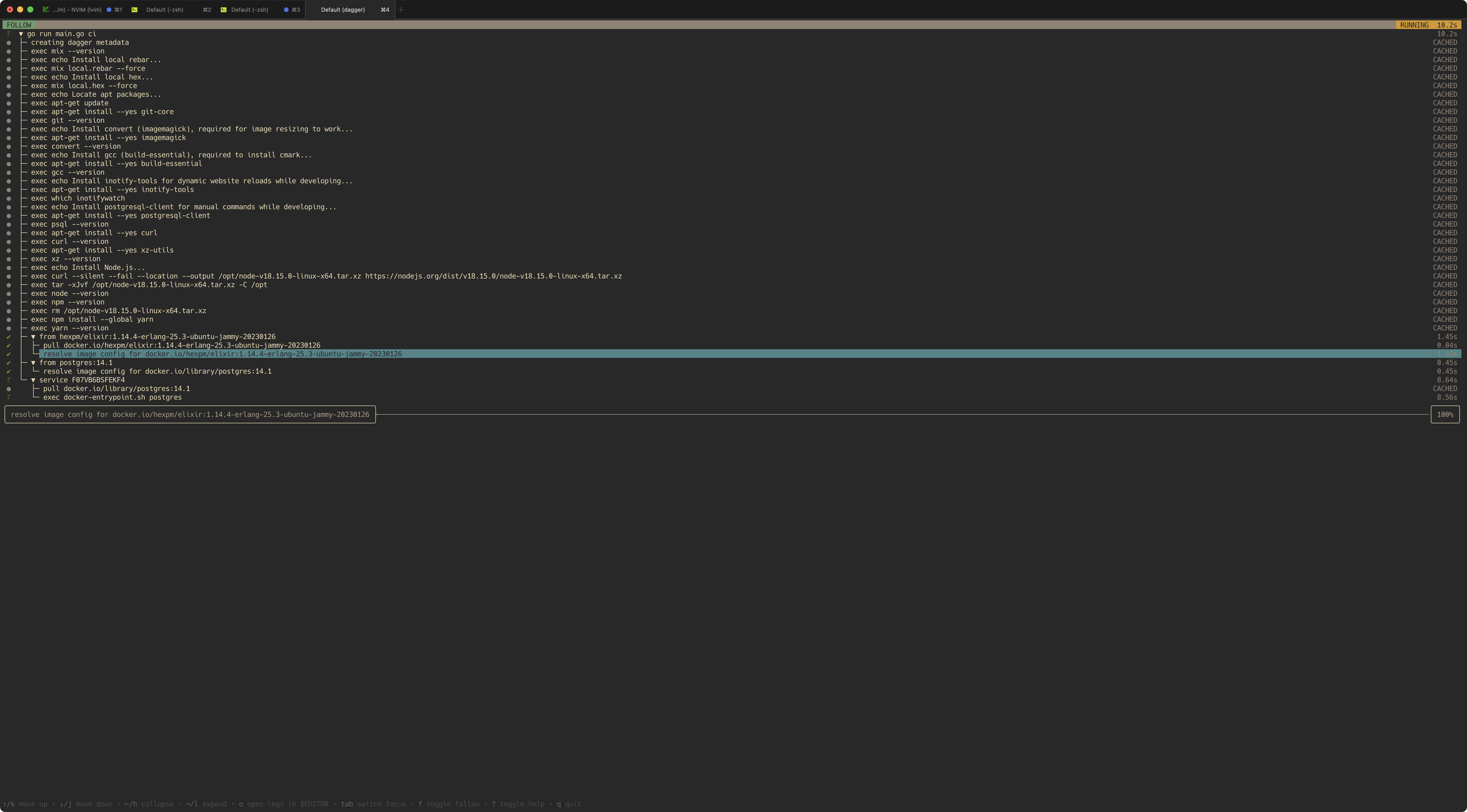Switch to the NVIM (lvim) tab
The width and height of the screenshot is (1467, 812).
[x=82, y=10]
